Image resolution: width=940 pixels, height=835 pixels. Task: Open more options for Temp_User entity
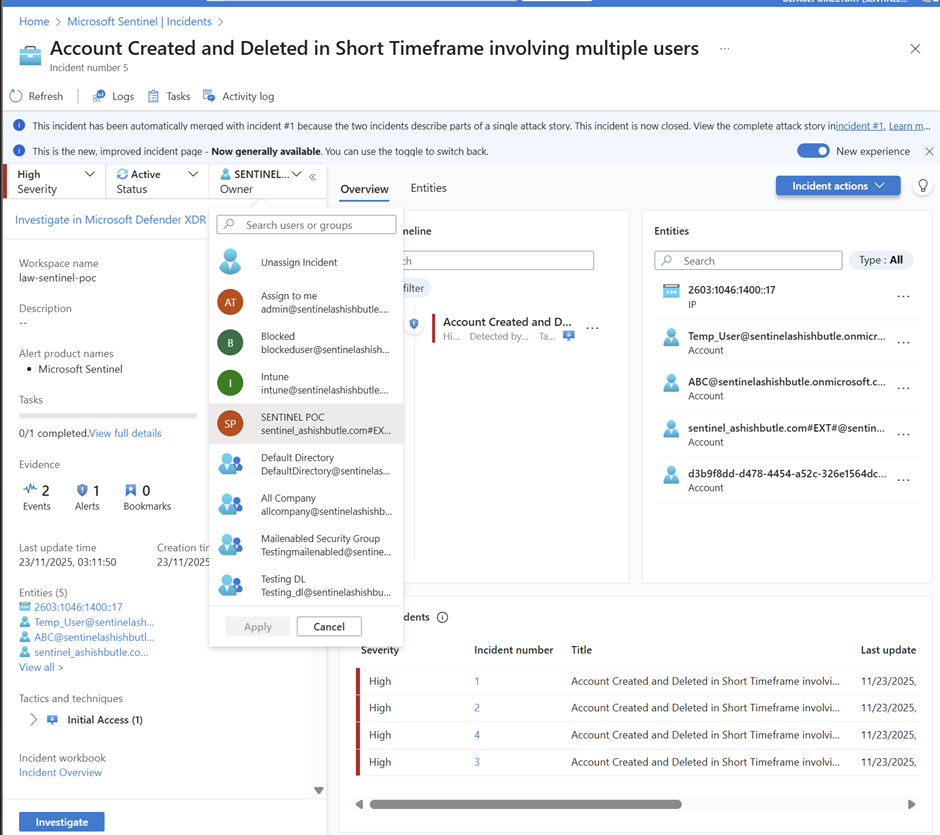903,343
